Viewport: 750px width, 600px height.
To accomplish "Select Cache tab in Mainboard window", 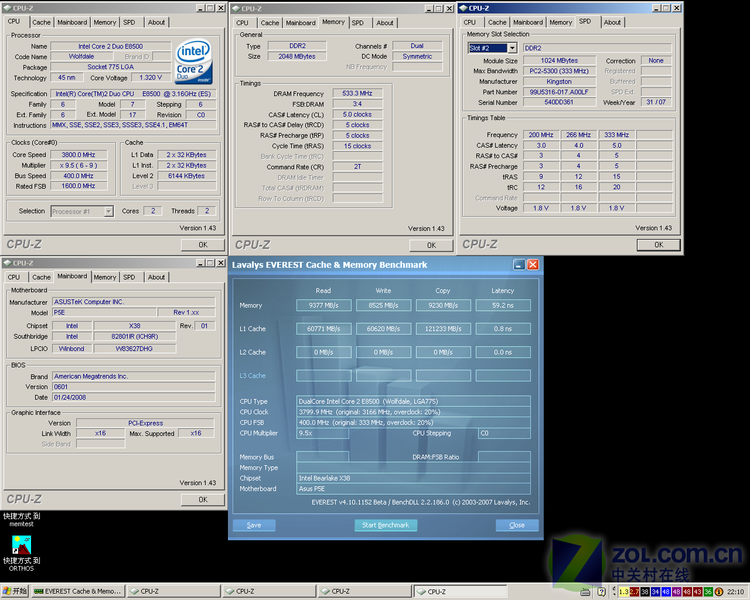I will click(41, 277).
